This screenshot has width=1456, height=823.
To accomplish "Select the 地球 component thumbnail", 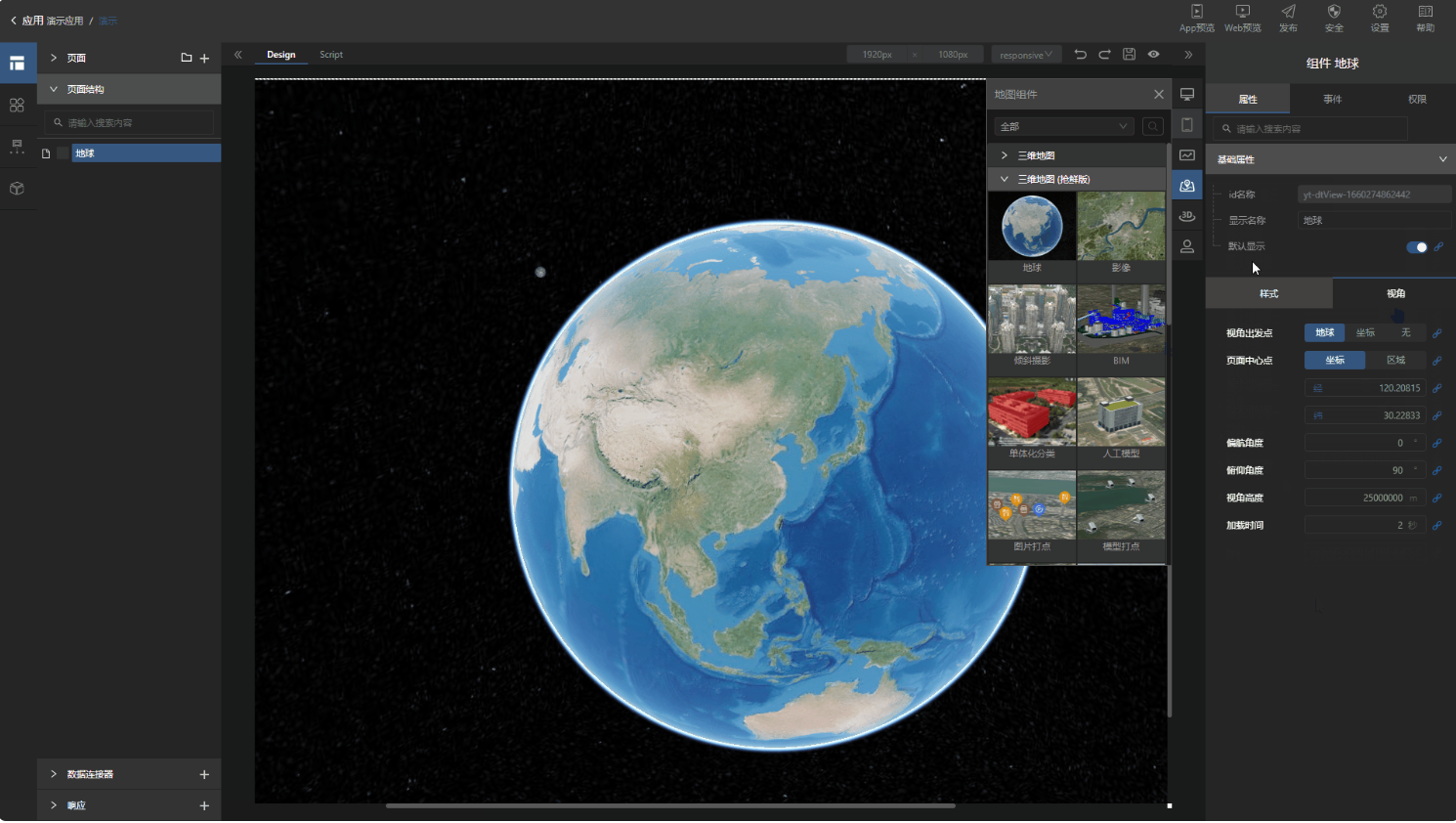I will [x=1032, y=226].
